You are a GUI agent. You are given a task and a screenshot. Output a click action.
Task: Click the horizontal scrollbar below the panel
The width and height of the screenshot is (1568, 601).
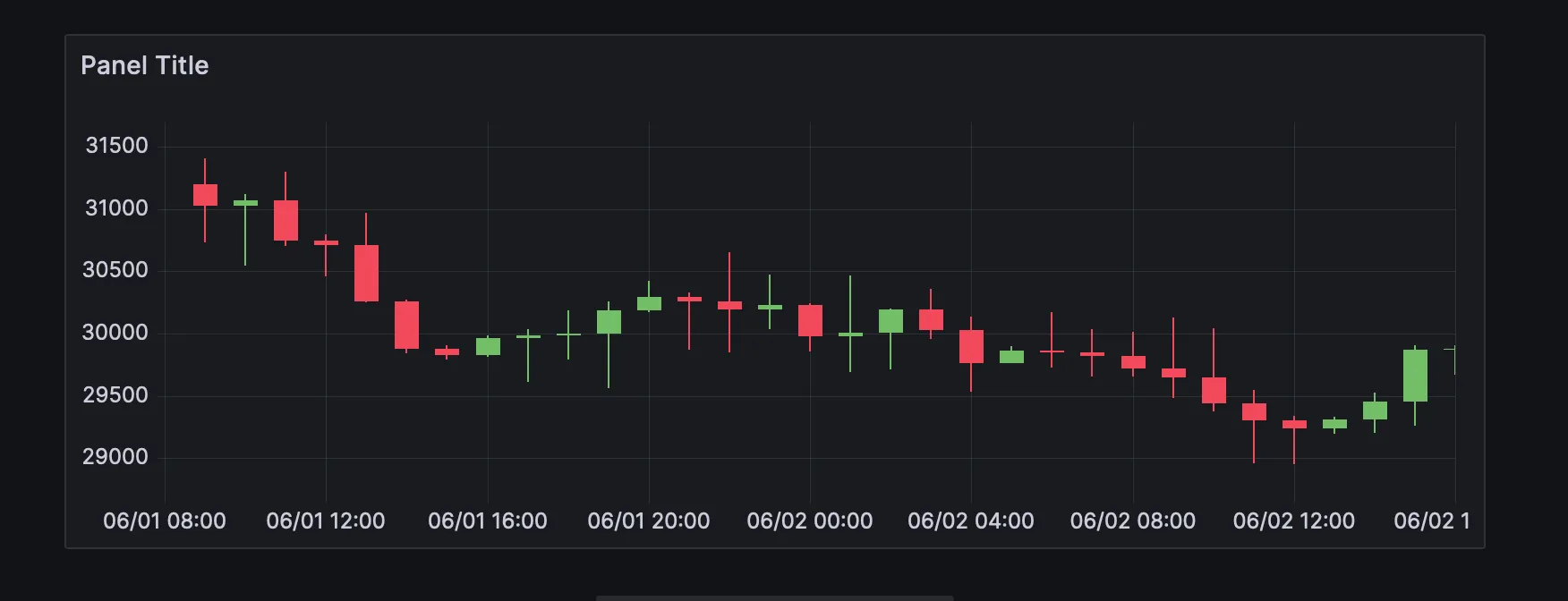pos(775,597)
